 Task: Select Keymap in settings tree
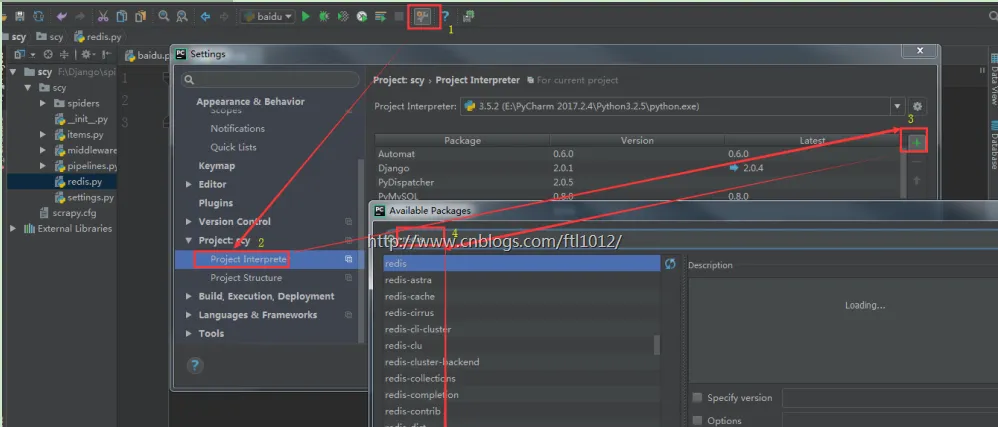[216, 166]
